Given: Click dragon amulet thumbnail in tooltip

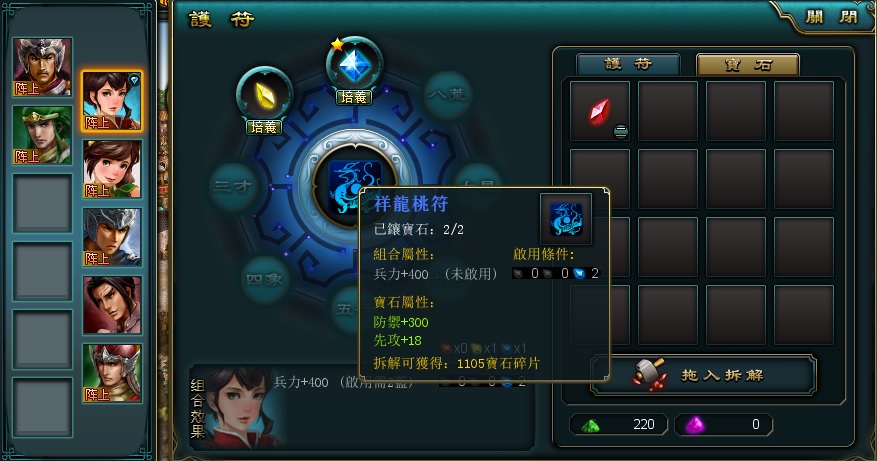Looking at the screenshot, I should point(566,219).
